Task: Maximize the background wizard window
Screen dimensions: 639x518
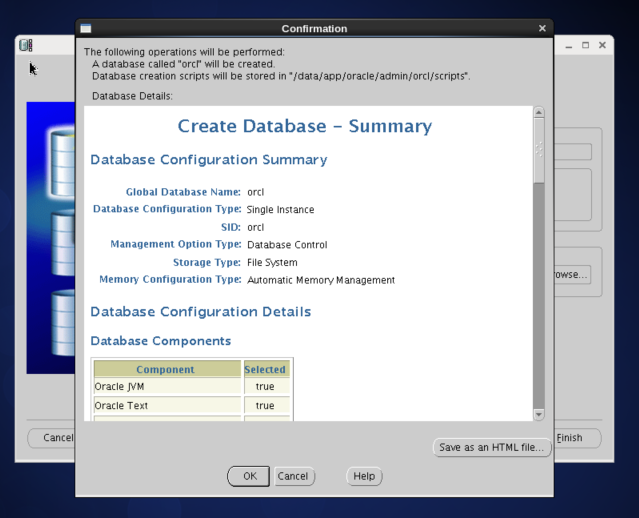Action: pyautogui.click(x=586, y=45)
